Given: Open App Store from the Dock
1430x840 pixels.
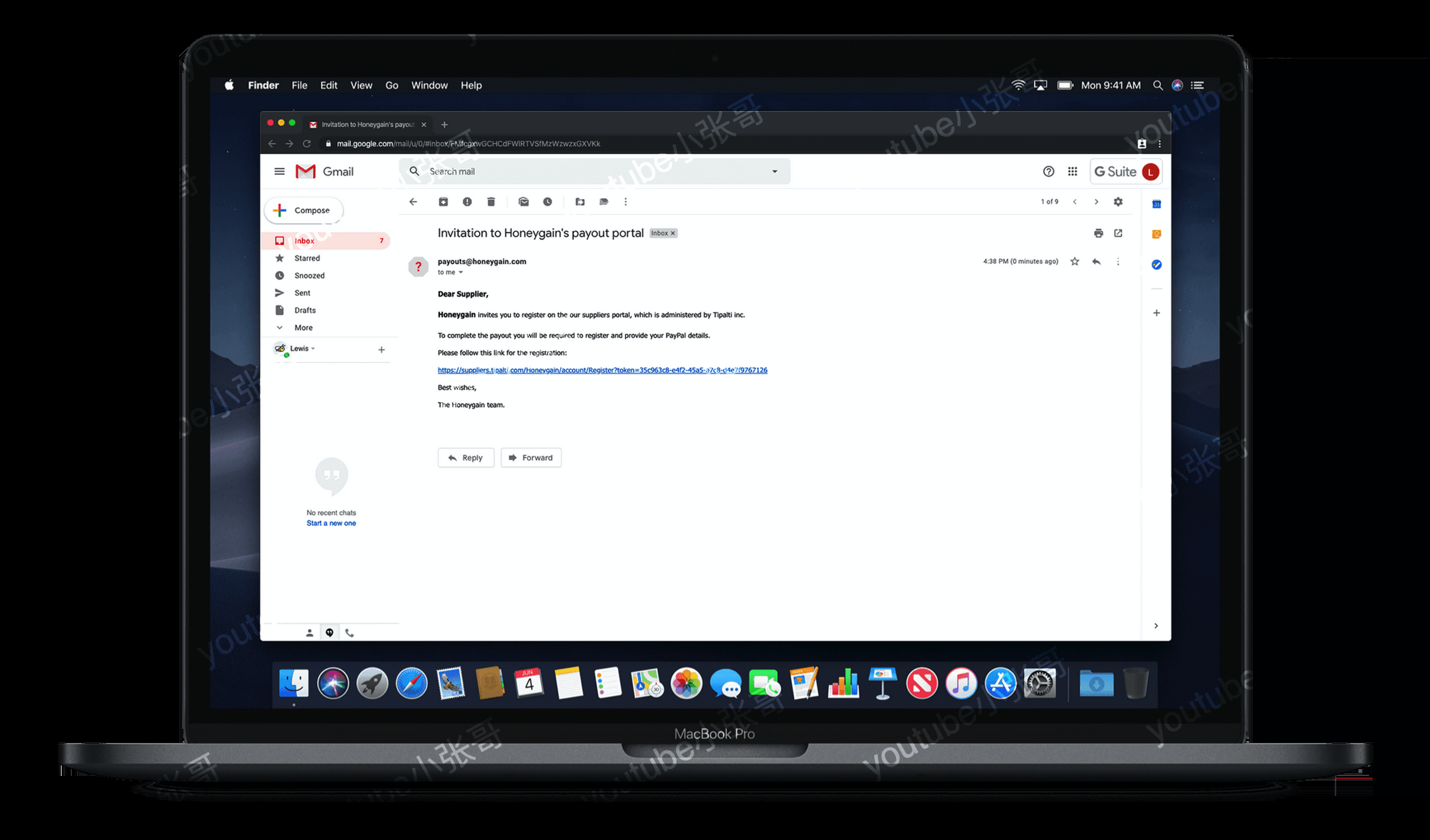Looking at the screenshot, I should coord(1000,684).
